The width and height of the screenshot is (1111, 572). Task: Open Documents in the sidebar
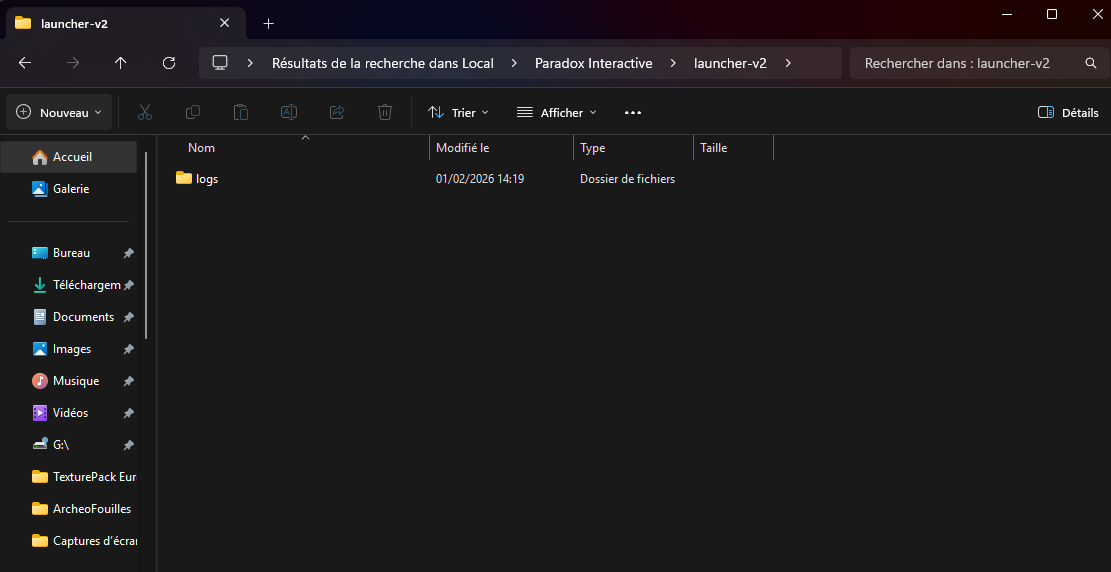pos(69,317)
